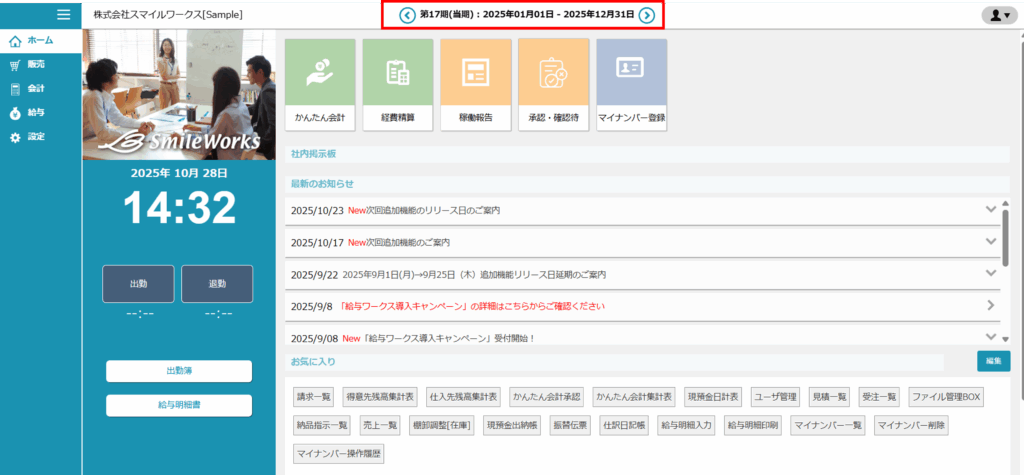This screenshot has height=475, width=1024.
Task: Open the 稼働報告 tile icon
Action: click(x=475, y=72)
